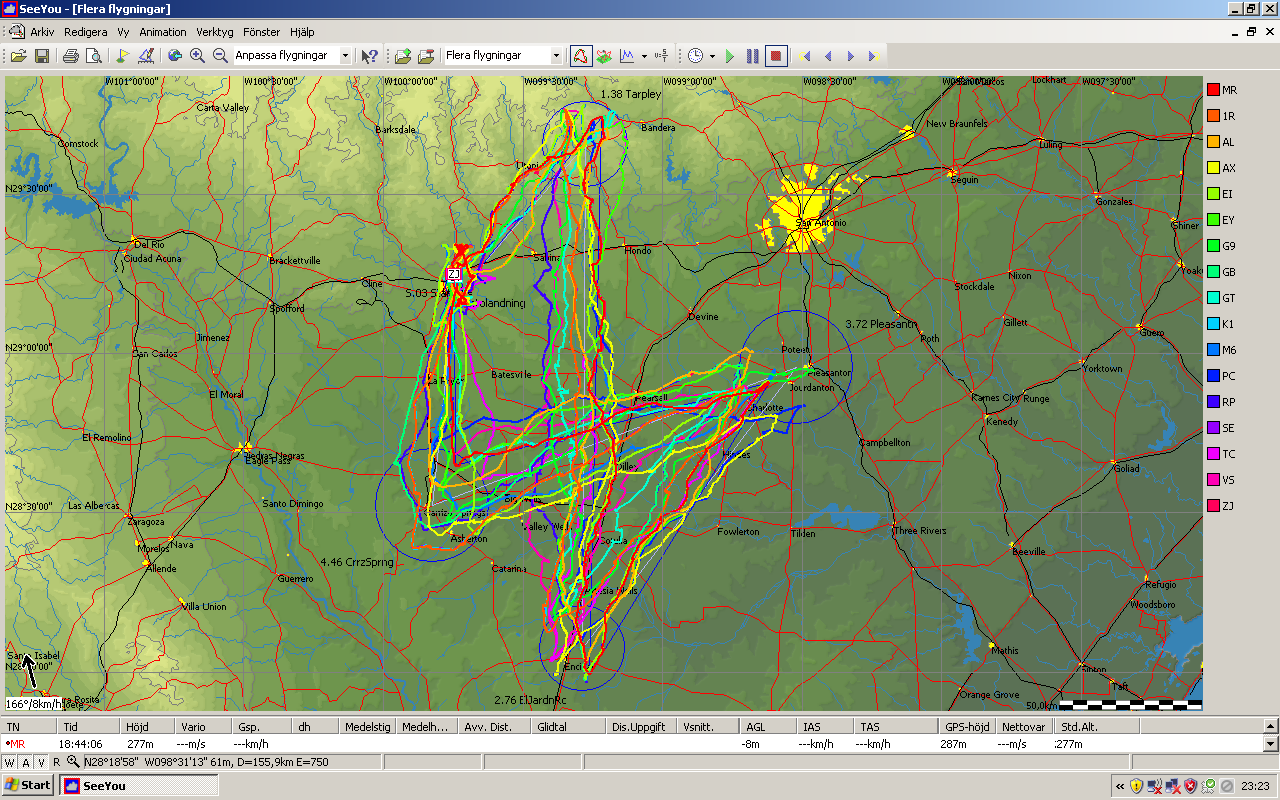Open the Hjälp menu
1280x800 pixels.
click(x=301, y=32)
